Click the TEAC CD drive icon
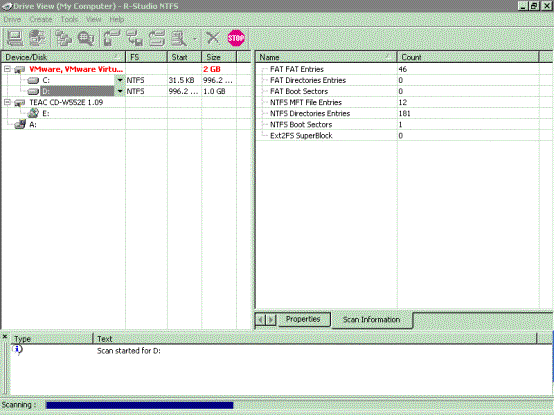 [x=19, y=102]
